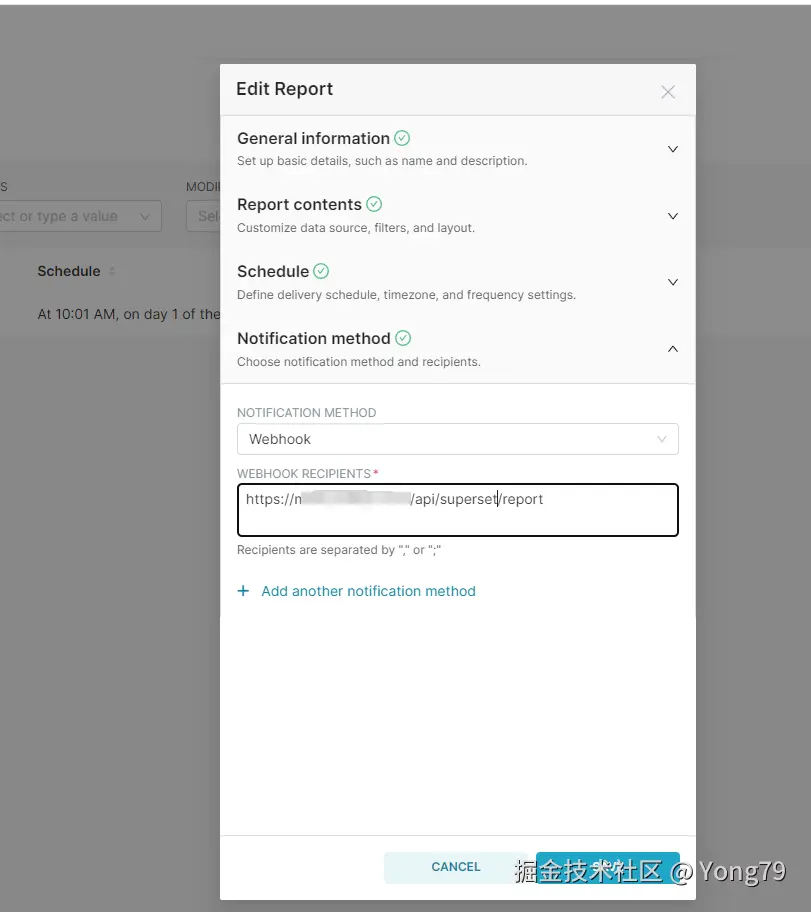Open the Notification Method dropdown showing Webhook
Viewport: 811px width, 912px height.
coord(457,439)
